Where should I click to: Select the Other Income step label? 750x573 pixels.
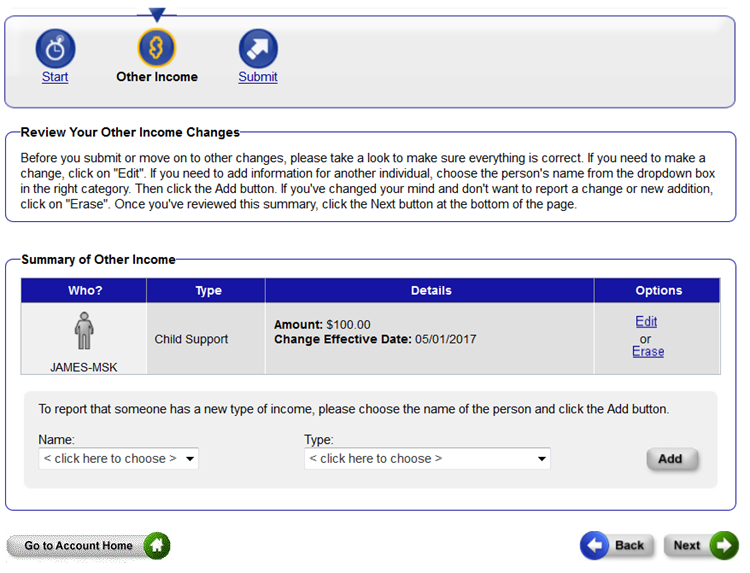tap(157, 77)
